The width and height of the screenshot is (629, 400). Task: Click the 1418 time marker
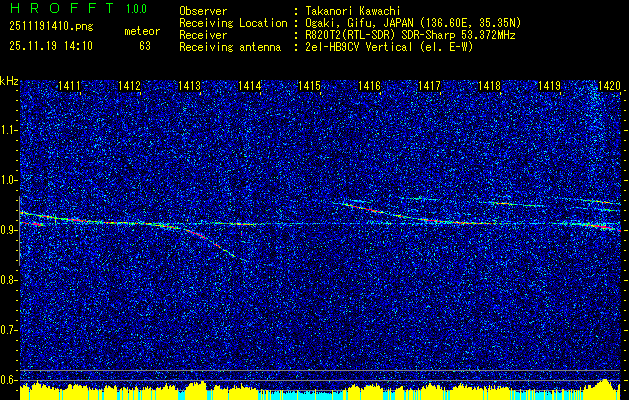pyautogui.click(x=489, y=86)
